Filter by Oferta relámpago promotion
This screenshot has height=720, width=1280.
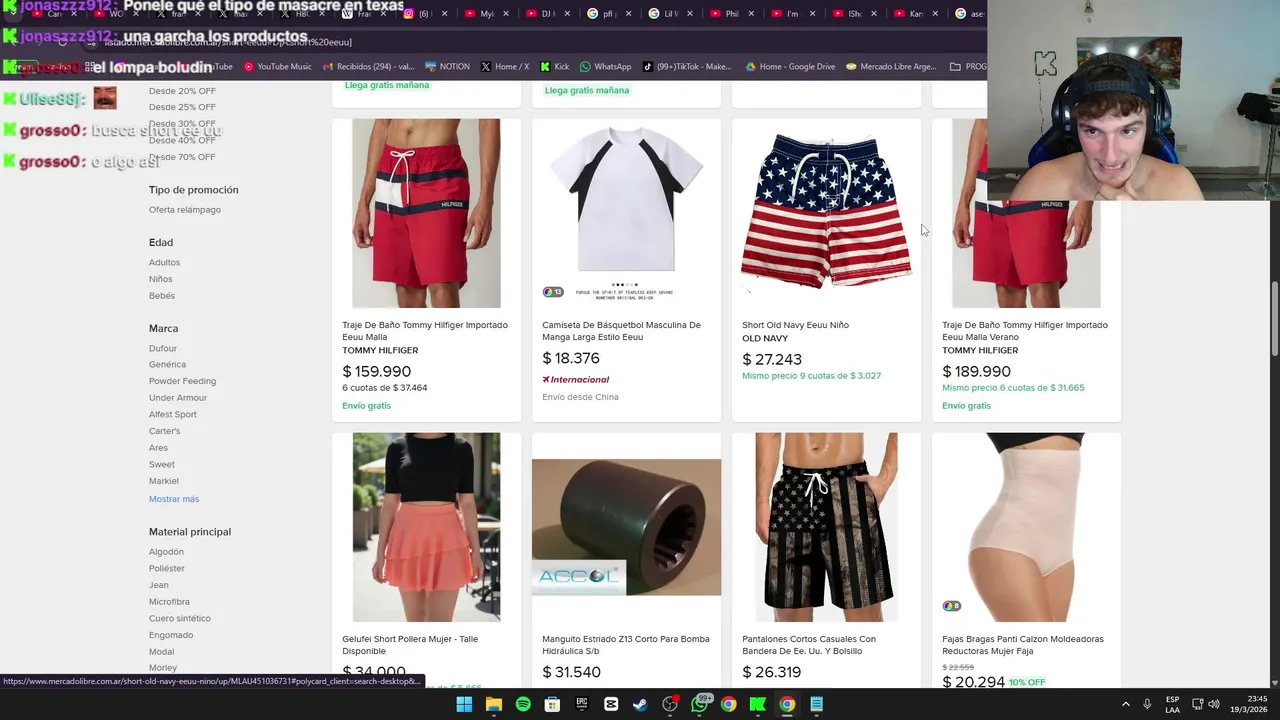[x=185, y=210]
